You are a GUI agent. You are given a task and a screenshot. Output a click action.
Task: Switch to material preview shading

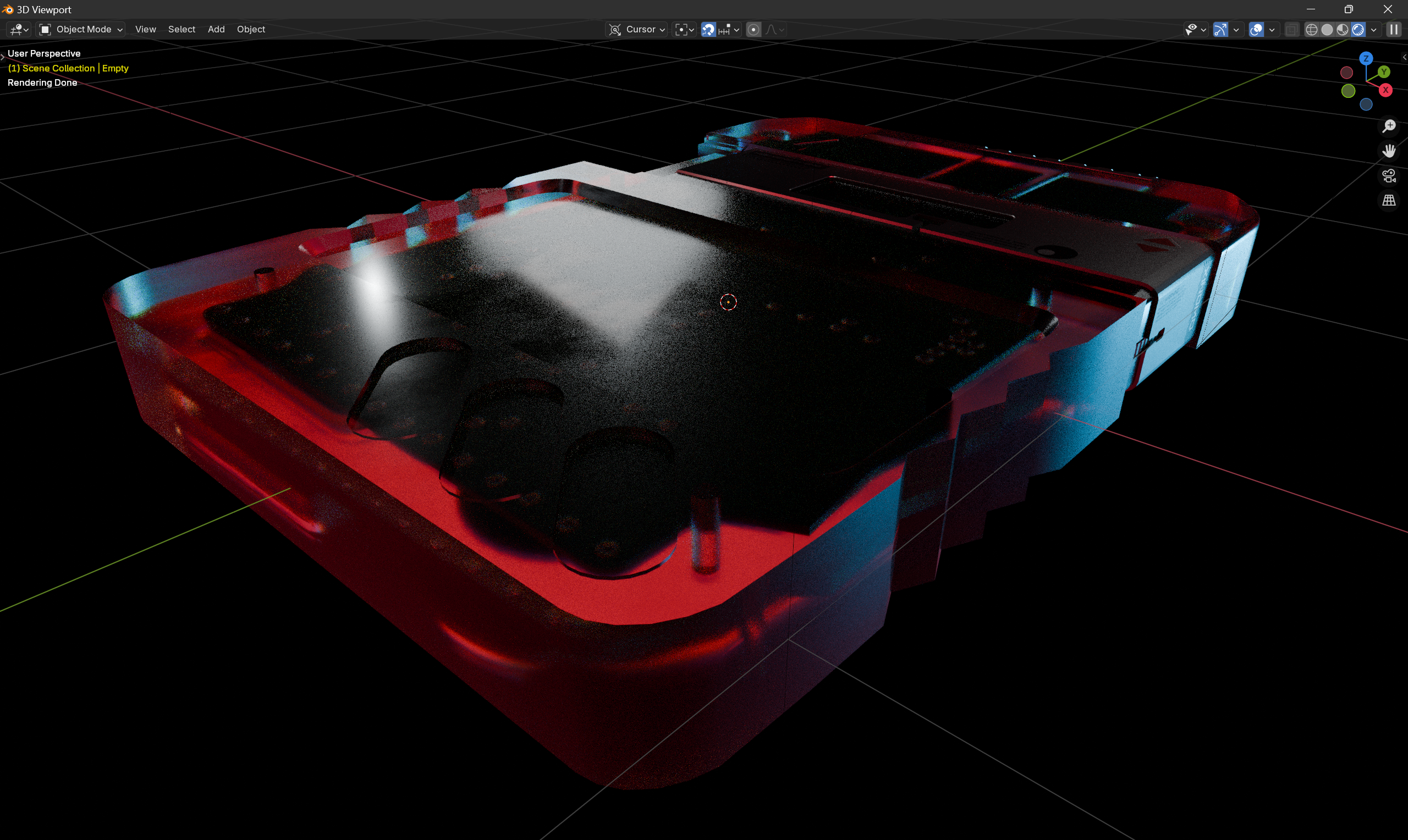click(1343, 30)
